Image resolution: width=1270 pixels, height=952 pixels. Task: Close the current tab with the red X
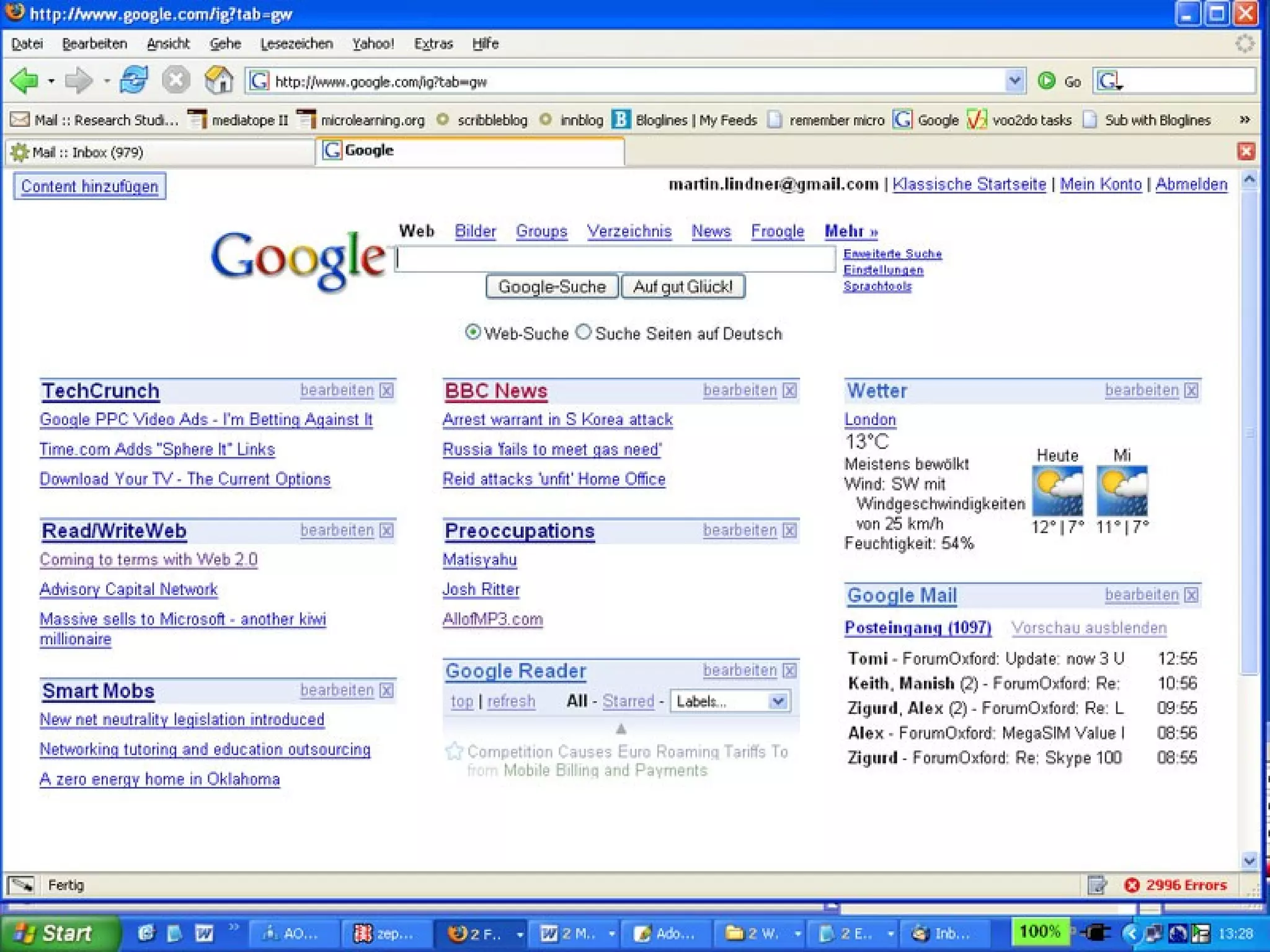point(1246,151)
